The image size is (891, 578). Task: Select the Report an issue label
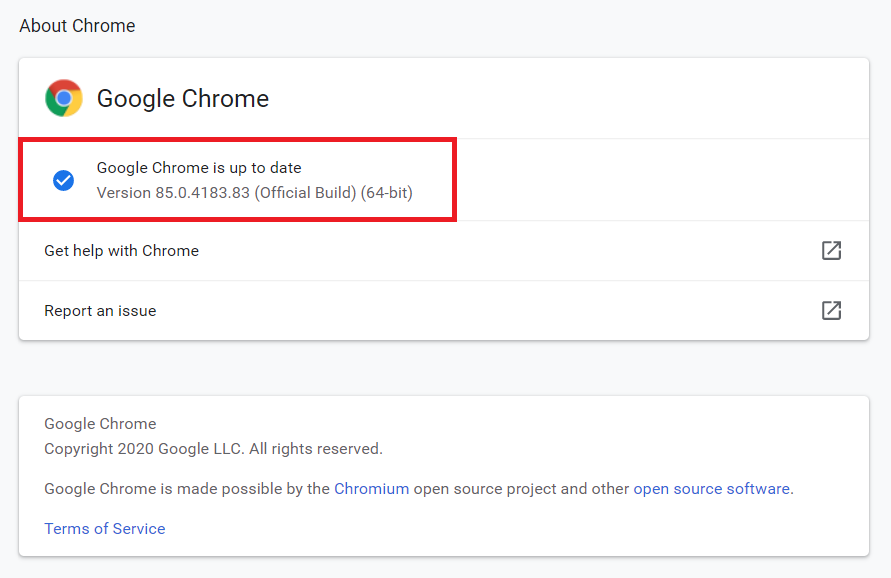coord(100,311)
